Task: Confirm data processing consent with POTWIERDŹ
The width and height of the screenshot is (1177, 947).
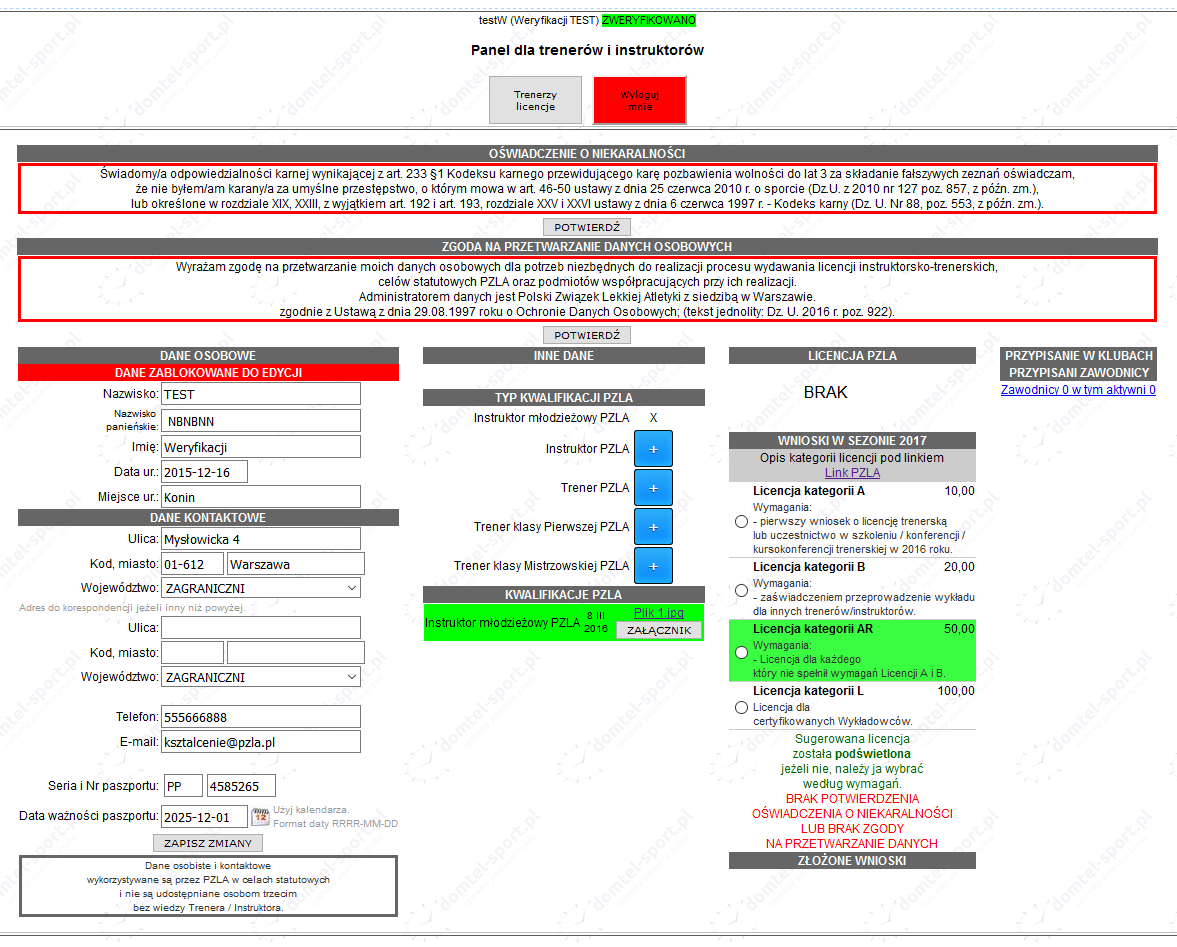Action: [x=587, y=335]
